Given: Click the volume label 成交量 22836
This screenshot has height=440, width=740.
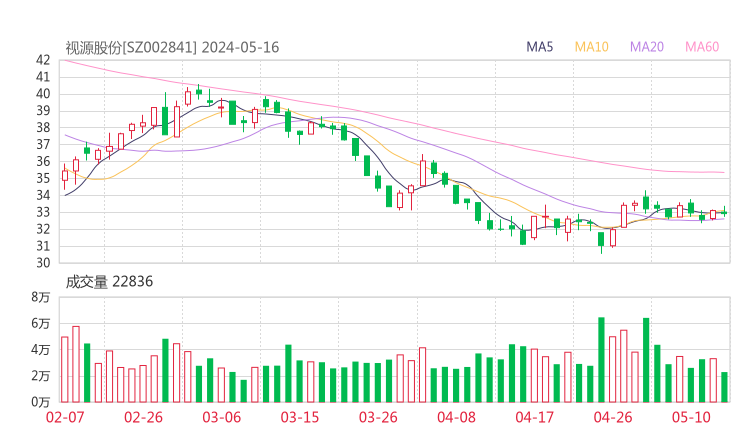Looking at the screenshot, I should (x=109, y=282).
